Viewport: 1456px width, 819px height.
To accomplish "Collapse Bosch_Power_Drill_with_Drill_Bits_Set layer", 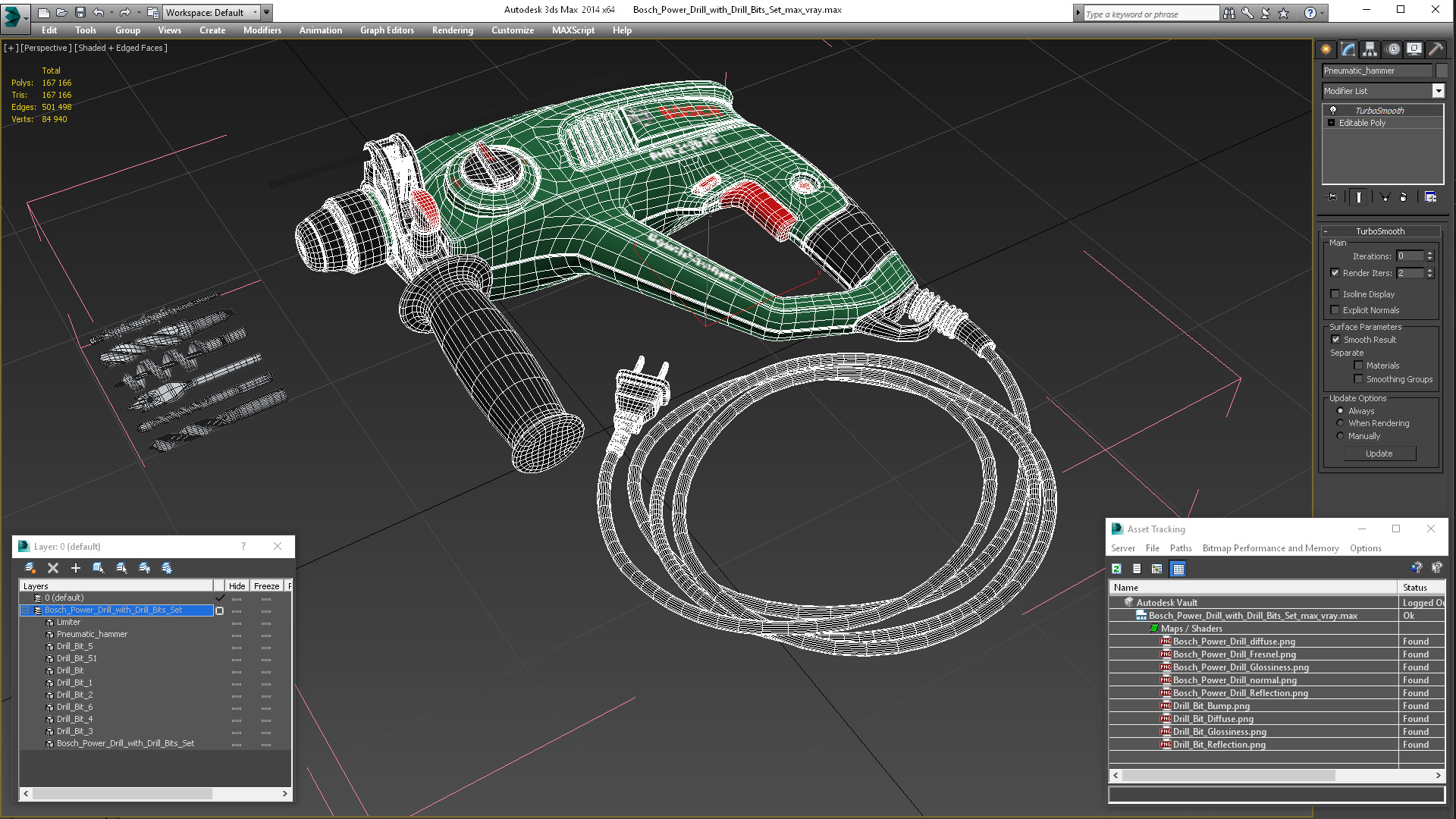I will click(x=25, y=610).
